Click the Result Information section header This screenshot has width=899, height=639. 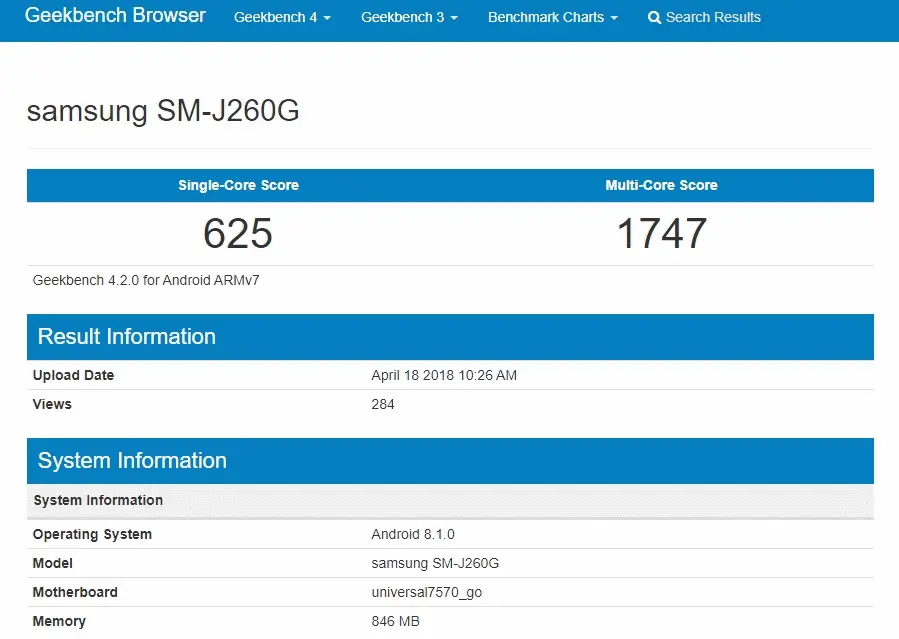click(x=450, y=336)
